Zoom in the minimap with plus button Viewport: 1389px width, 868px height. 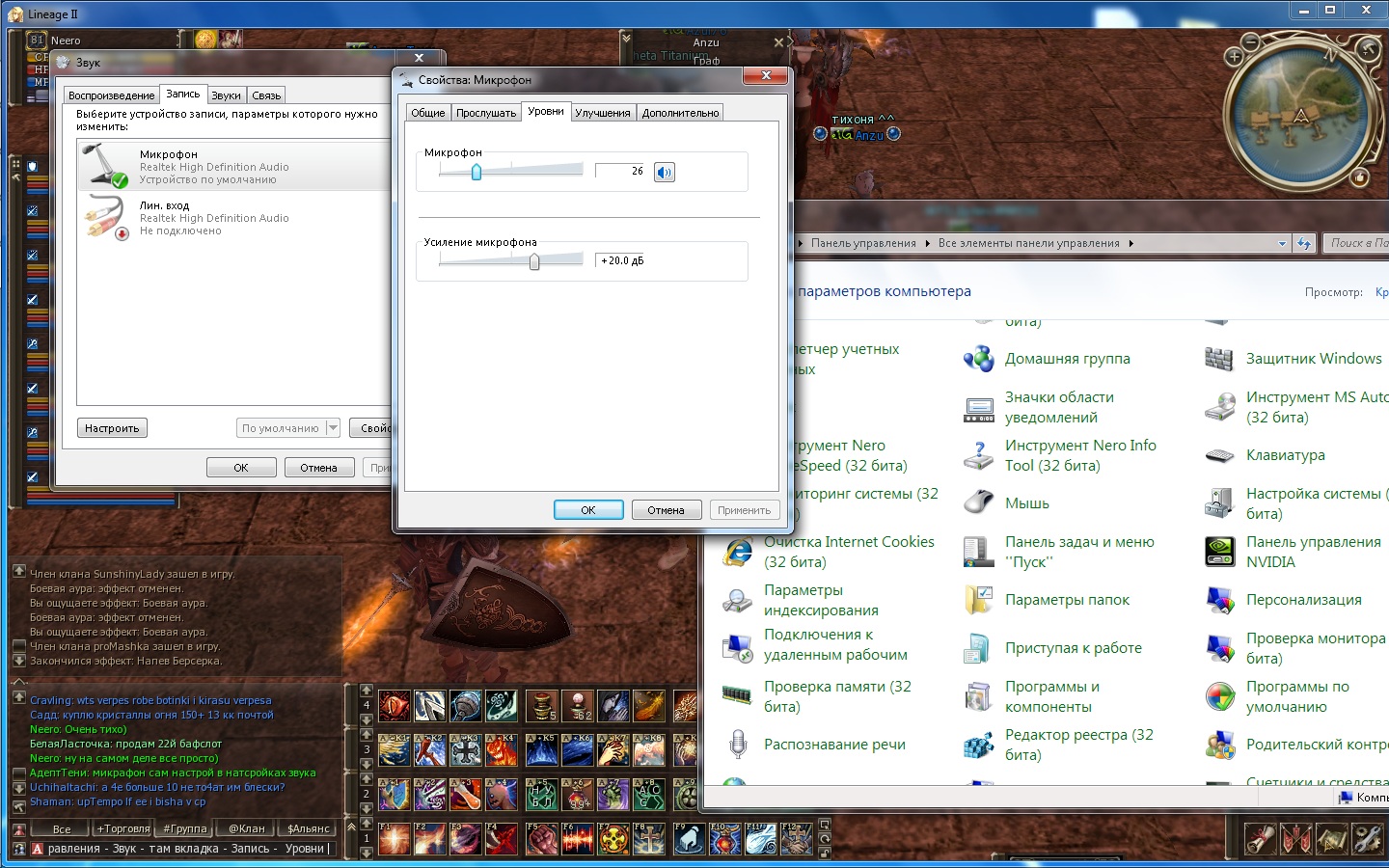click(x=1234, y=57)
